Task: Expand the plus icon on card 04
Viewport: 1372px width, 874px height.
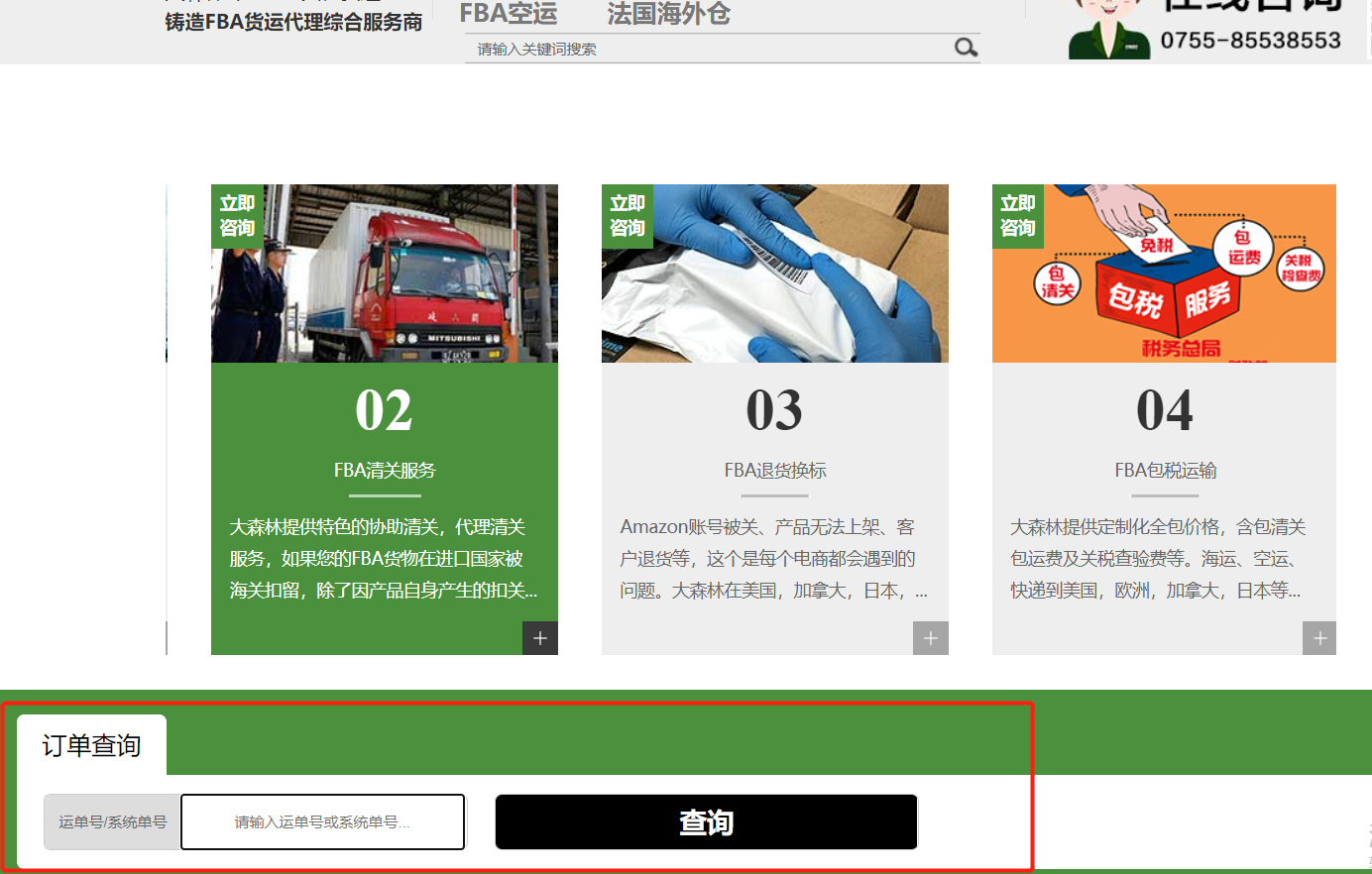Action: coord(1319,637)
